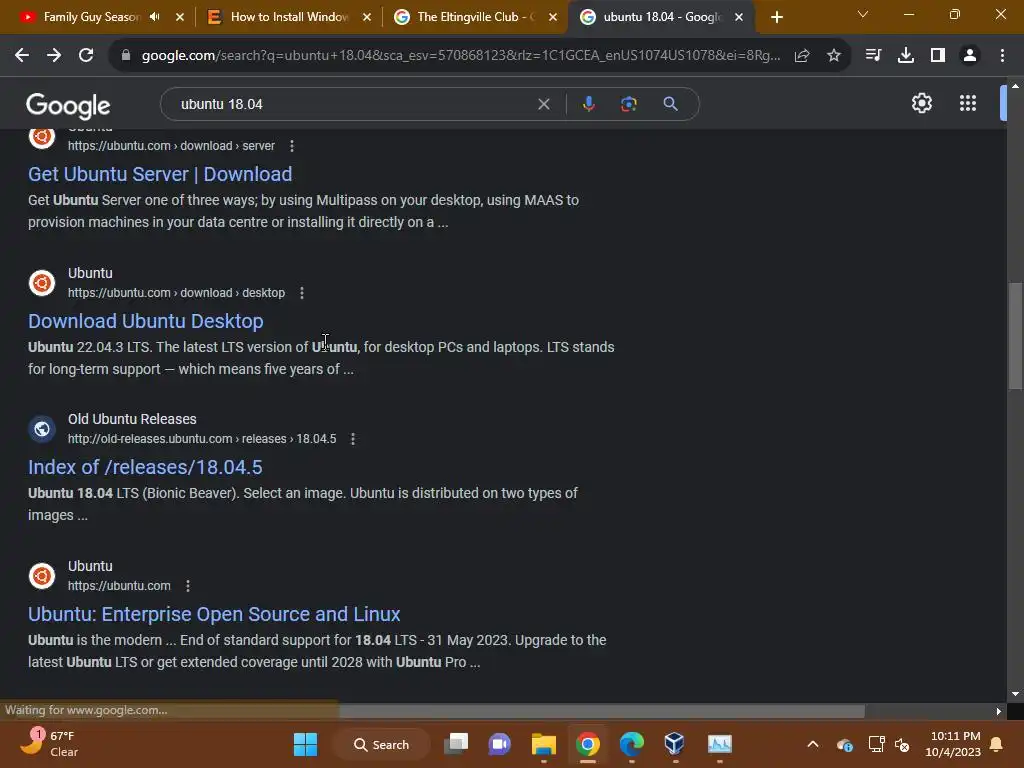The height and width of the screenshot is (768, 1024).
Task: Click the magnifier search button
Action: [x=670, y=104]
